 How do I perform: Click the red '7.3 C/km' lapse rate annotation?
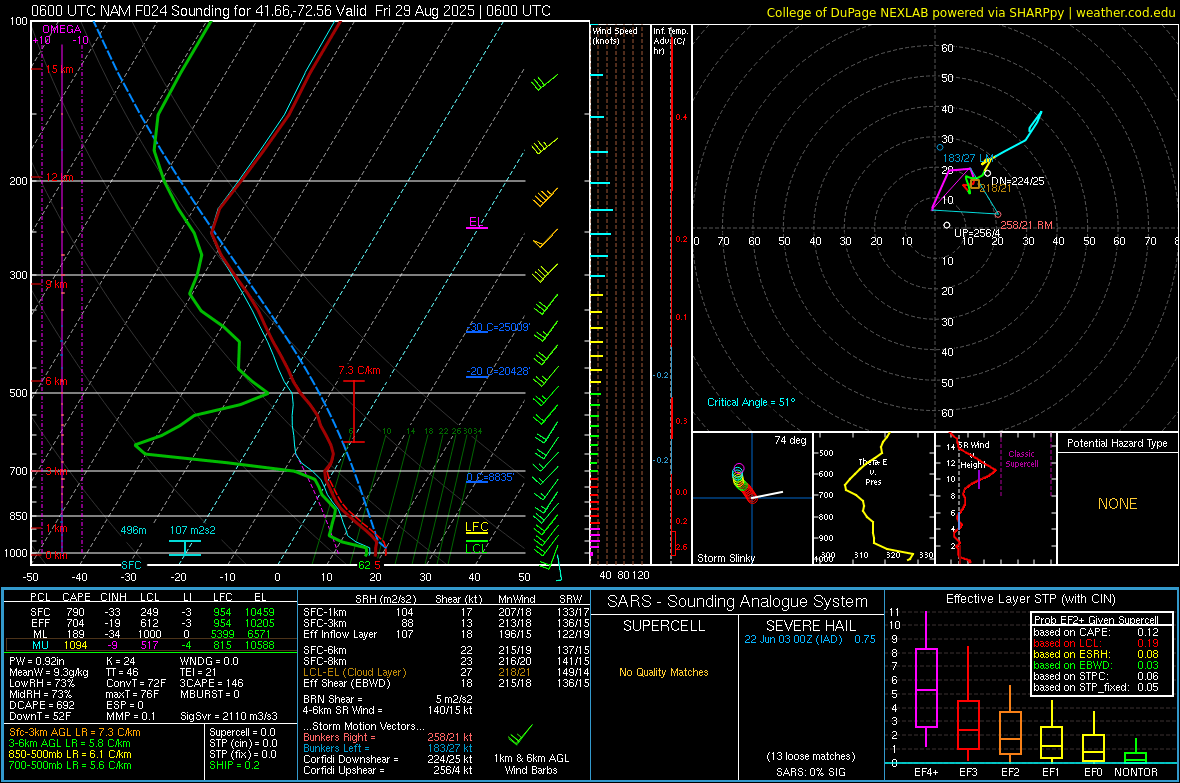[x=360, y=370]
